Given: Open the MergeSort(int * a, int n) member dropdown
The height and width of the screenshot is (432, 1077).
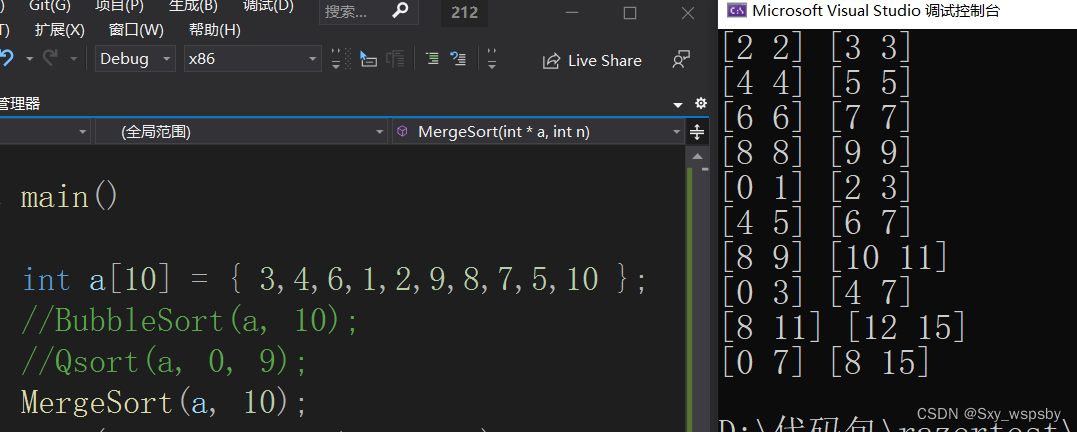Looking at the screenshot, I should point(538,132).
